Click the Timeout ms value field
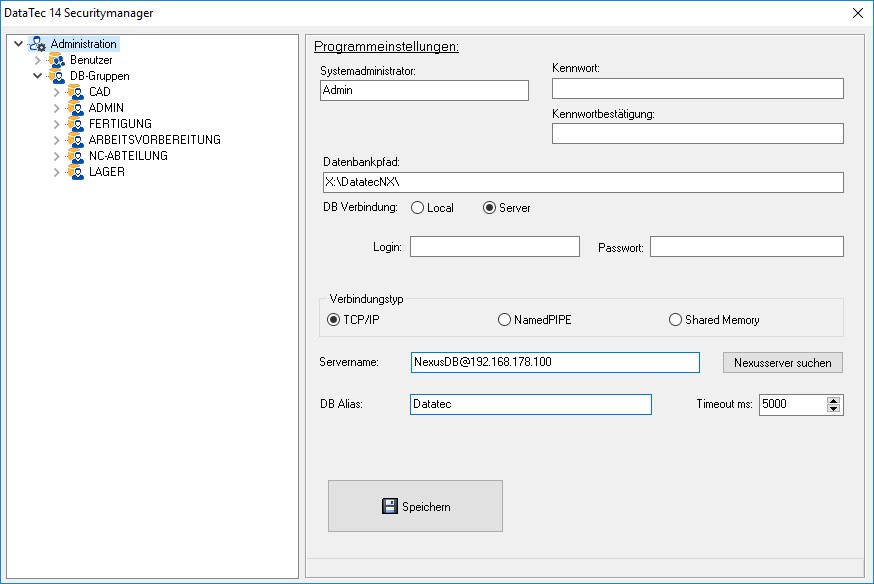Screen dimensions: 874x584 pos(793,405)
